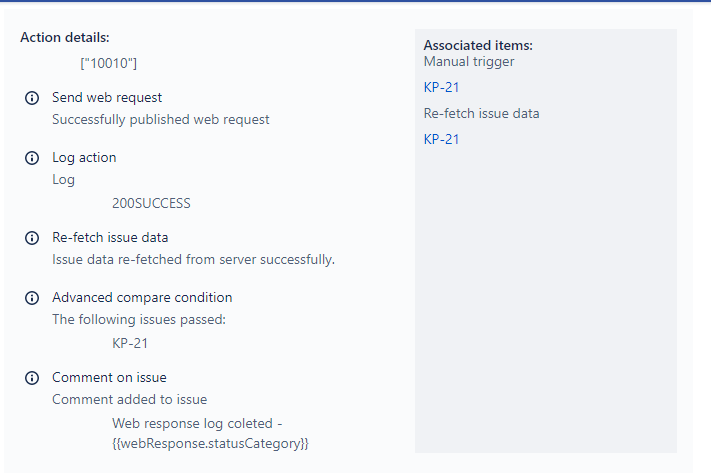Click KP-21 under the following issues passed
Screen dimensions: 711x473
pos(130,343)
